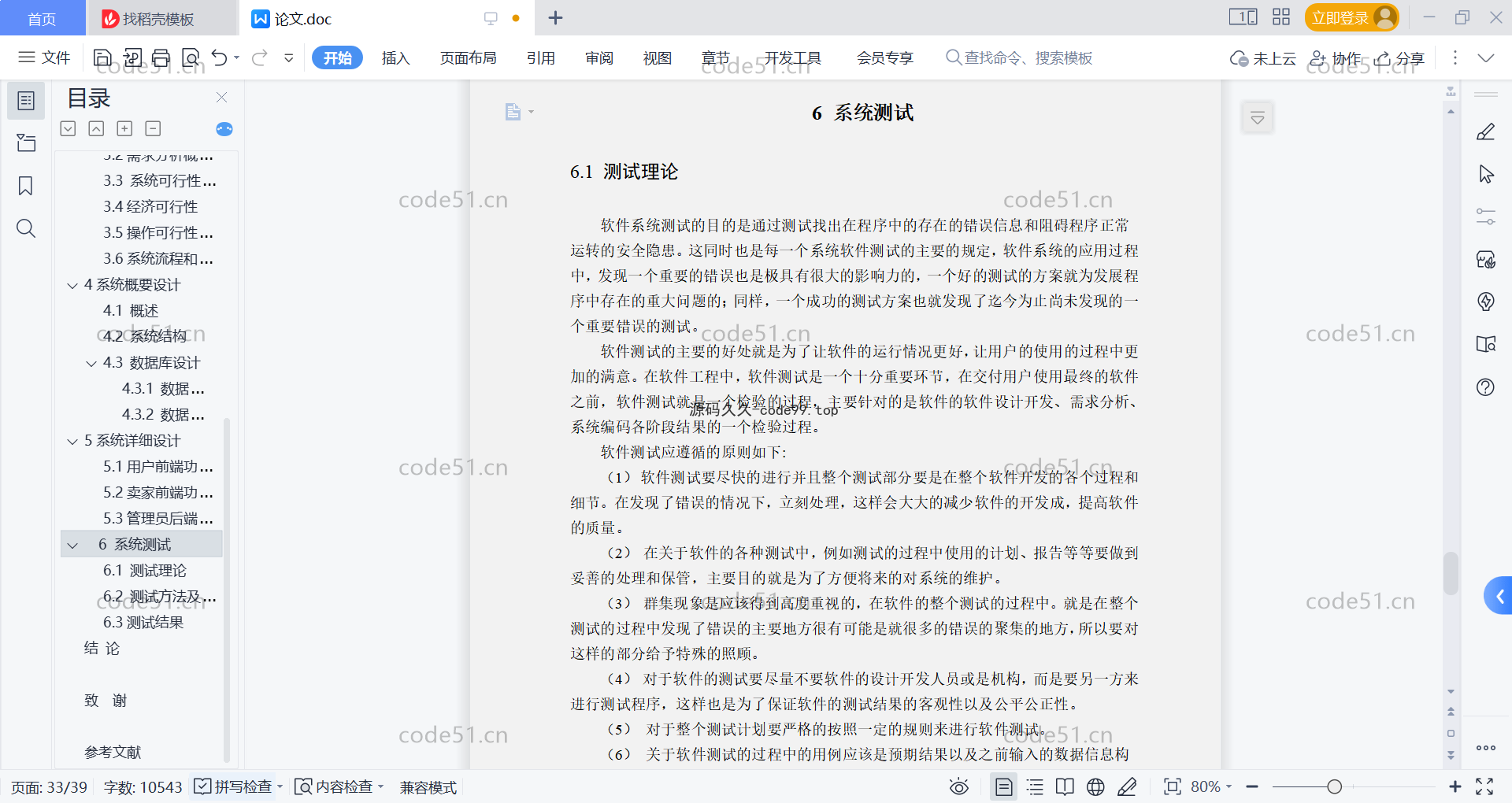Click the blue smart outline icon

(224, 128)
